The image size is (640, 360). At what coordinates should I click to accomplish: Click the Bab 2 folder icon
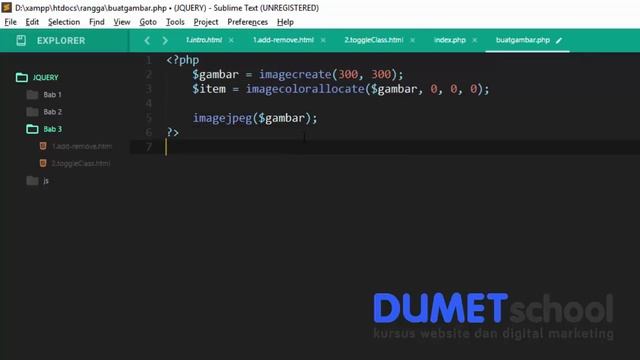(x=32, y=112)
